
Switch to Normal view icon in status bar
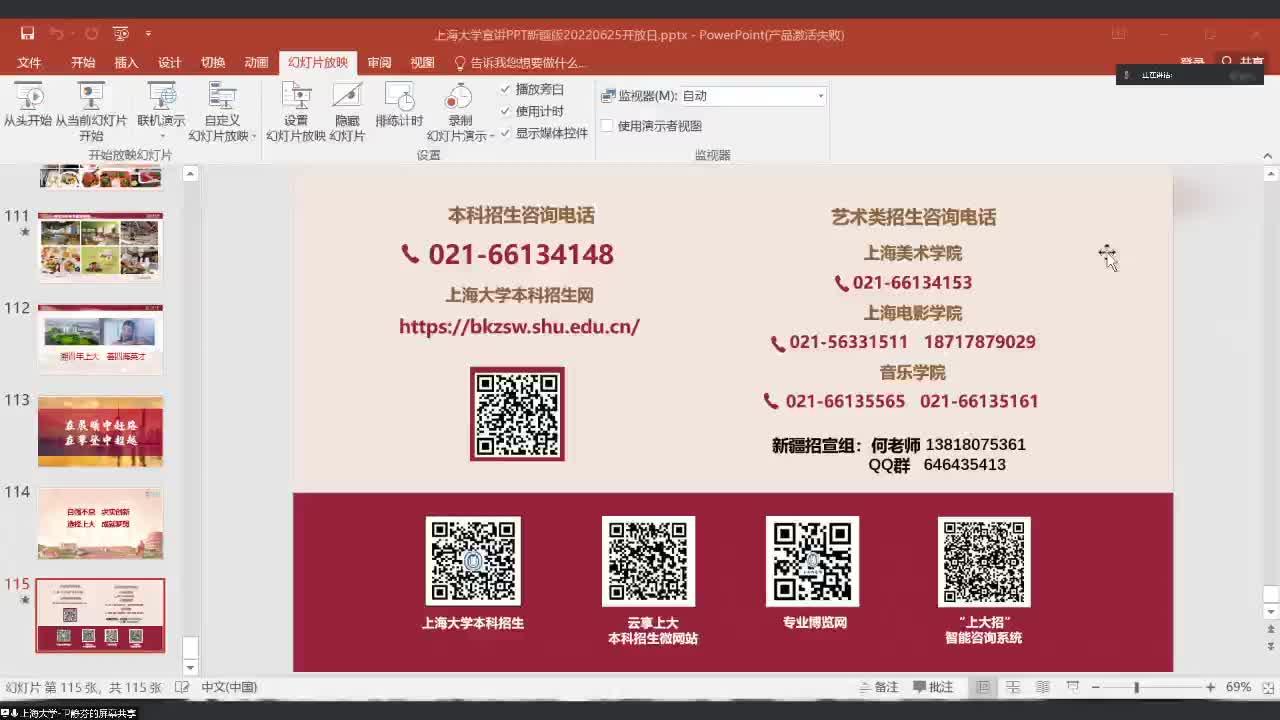point(983,687)
